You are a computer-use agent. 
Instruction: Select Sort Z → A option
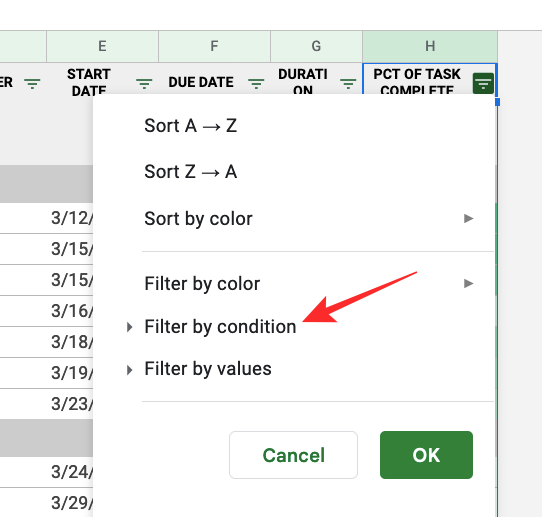(x=190, y=172)
